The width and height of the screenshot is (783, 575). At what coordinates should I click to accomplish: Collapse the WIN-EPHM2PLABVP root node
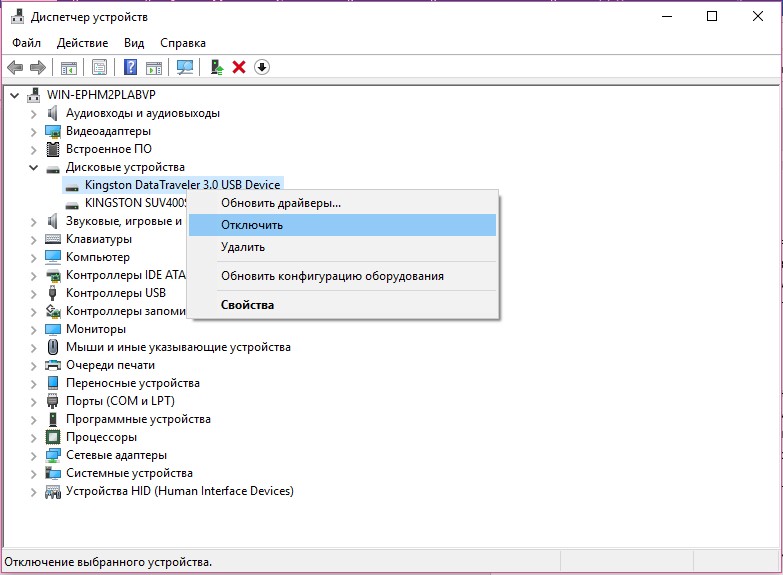tap(14, 95)
